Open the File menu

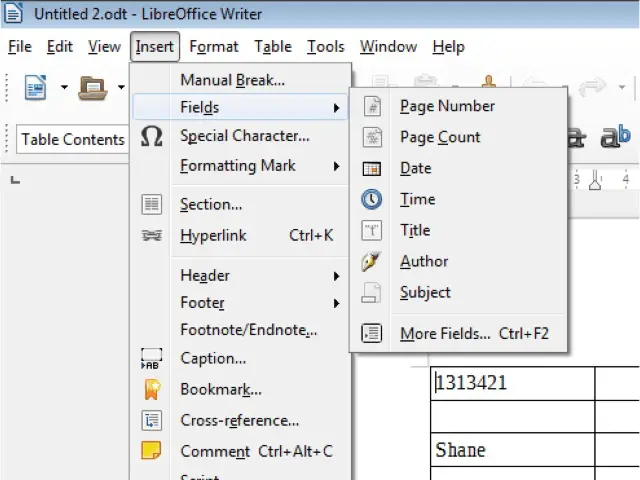click(20, 47)
